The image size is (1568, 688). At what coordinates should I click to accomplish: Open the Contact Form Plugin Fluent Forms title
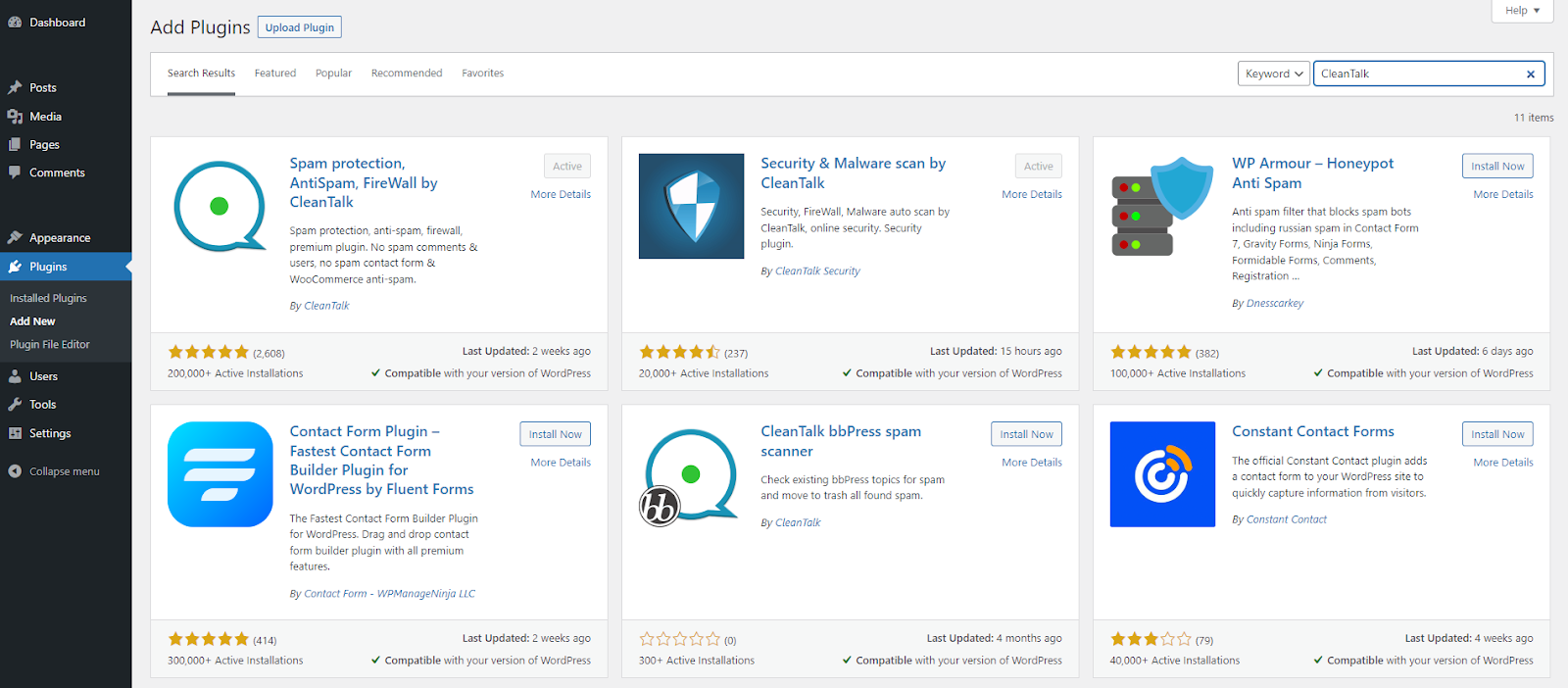click(381, 460)
